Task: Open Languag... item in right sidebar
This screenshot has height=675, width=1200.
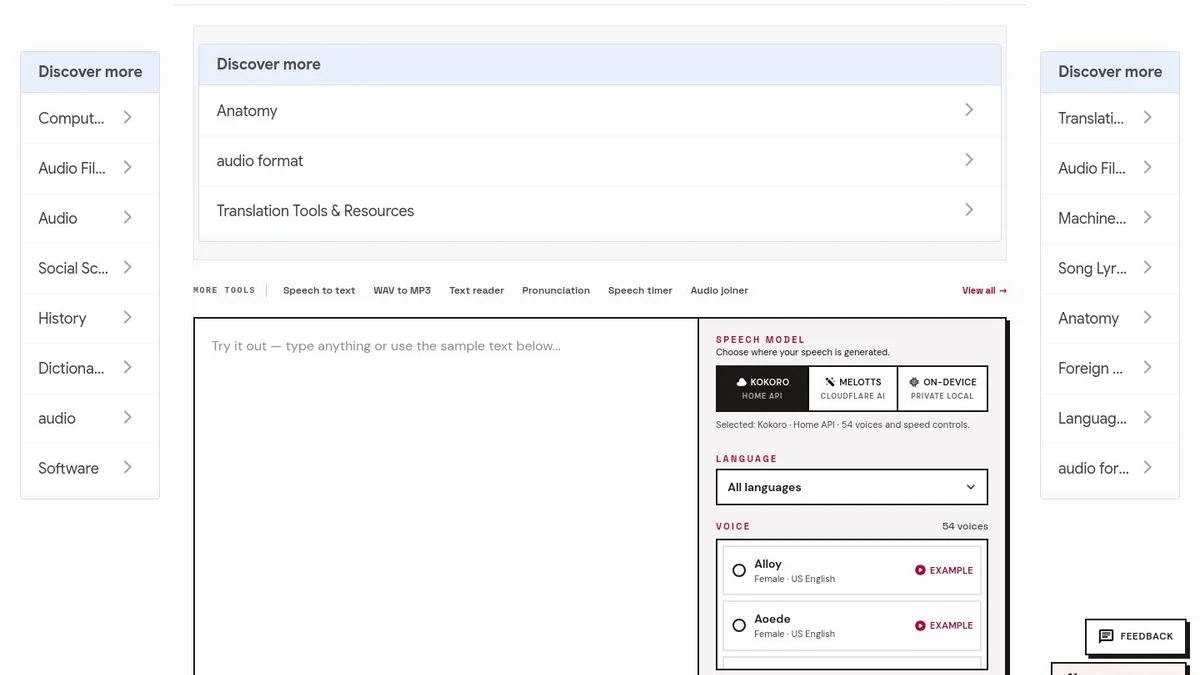Action: [1110, 418]
